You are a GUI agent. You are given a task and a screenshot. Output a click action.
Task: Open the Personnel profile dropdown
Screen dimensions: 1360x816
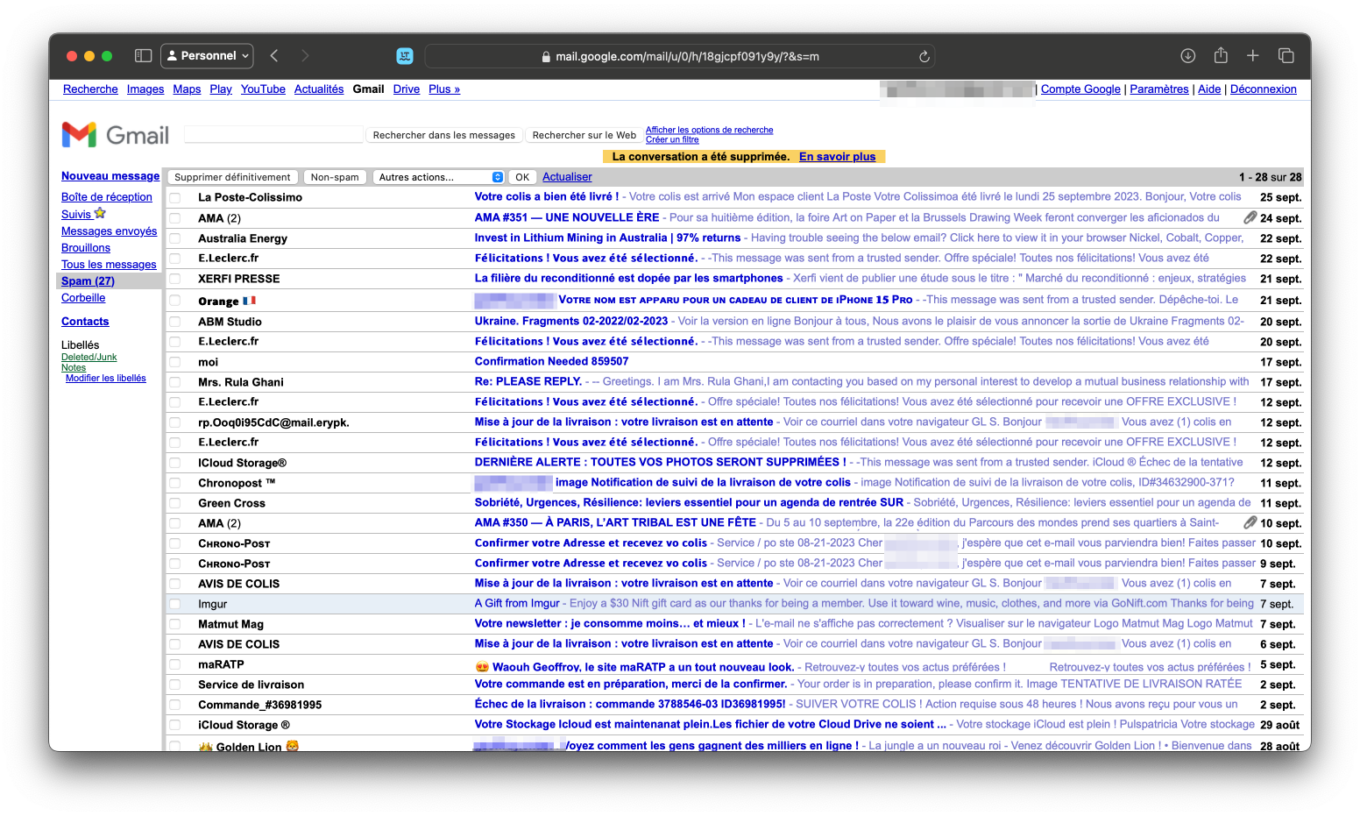tap(207, 56)
